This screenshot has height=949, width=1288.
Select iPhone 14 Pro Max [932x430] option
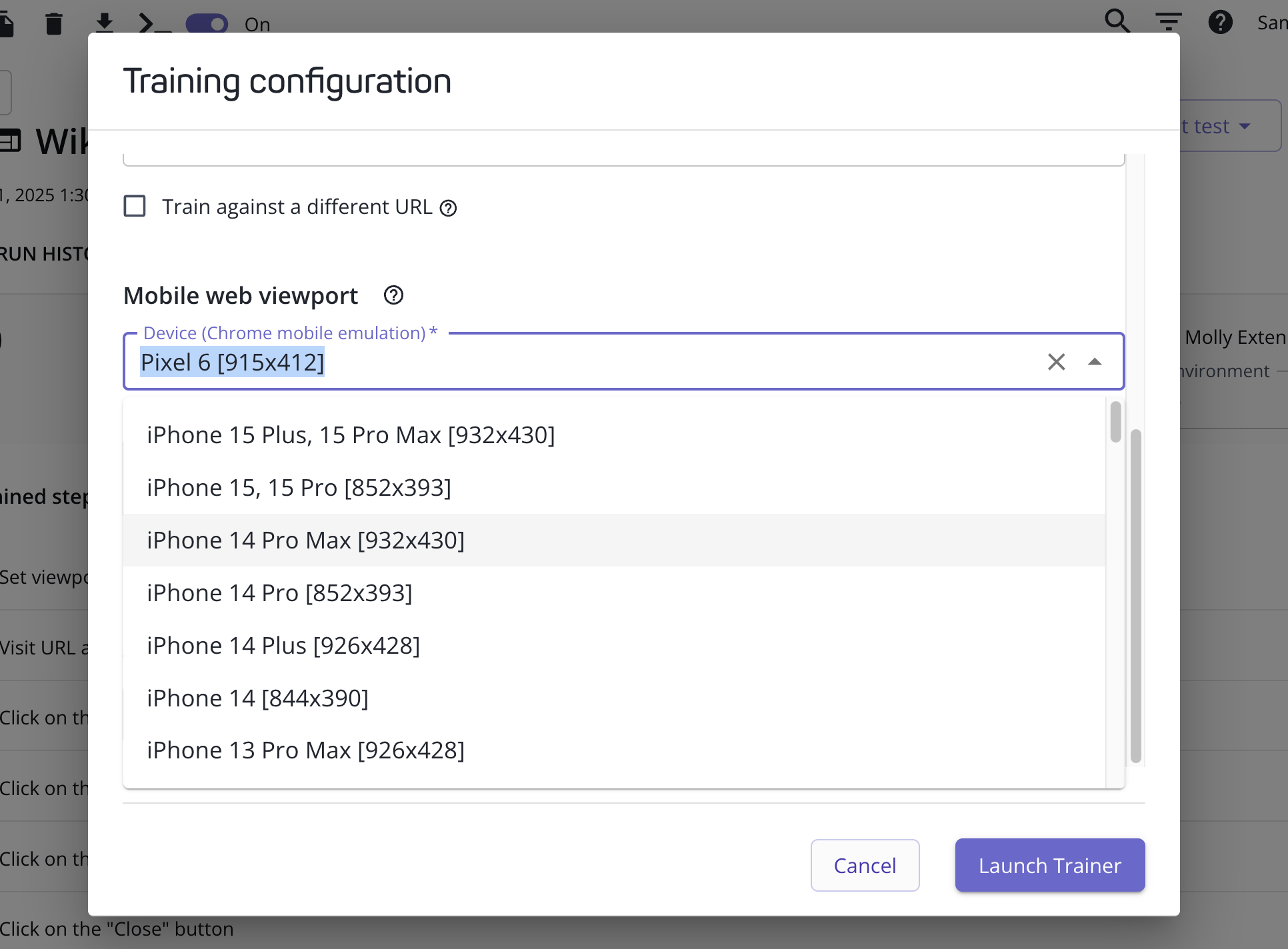[305, 540]
